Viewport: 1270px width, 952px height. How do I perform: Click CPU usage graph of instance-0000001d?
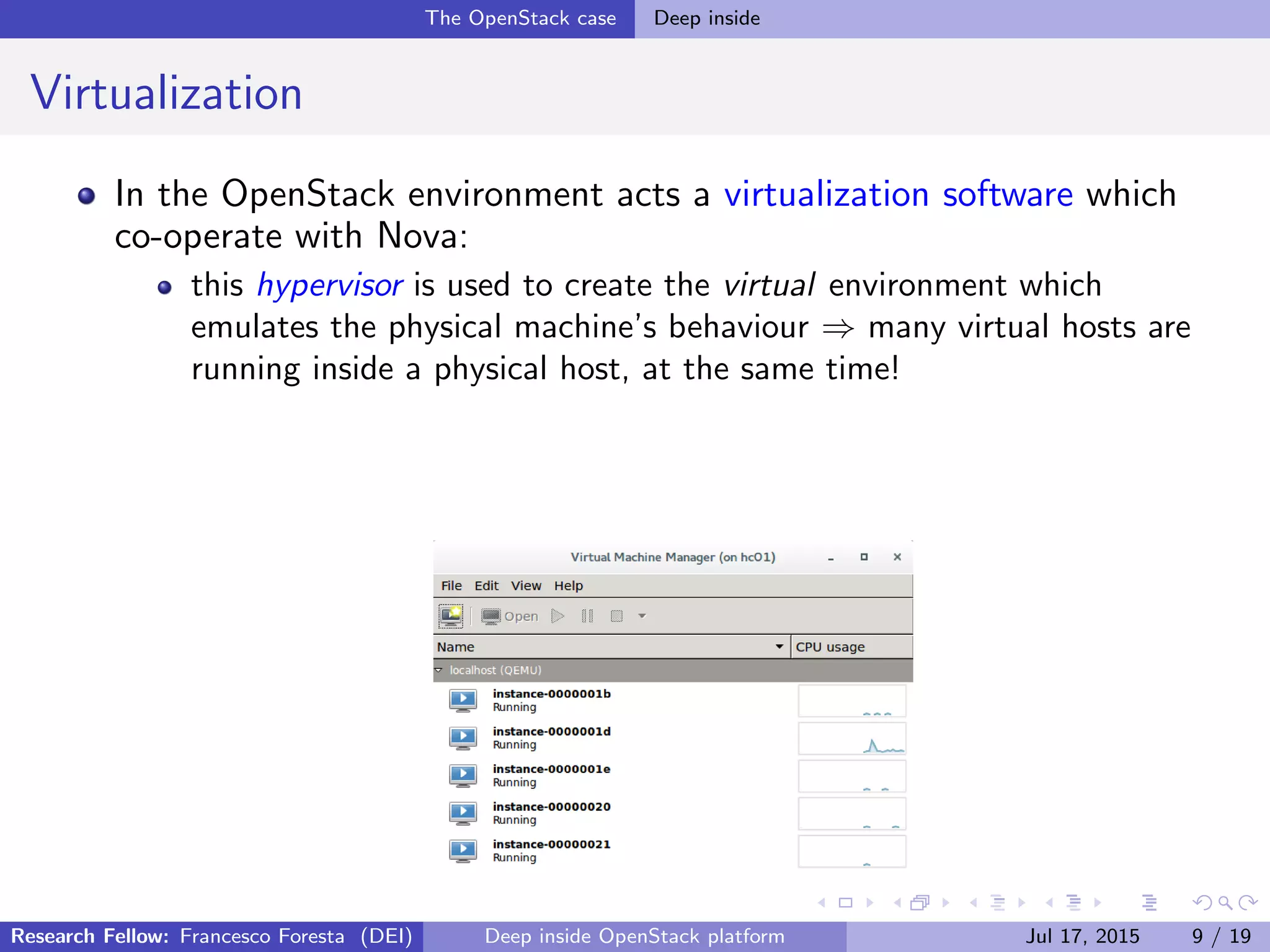pos(852,738)
